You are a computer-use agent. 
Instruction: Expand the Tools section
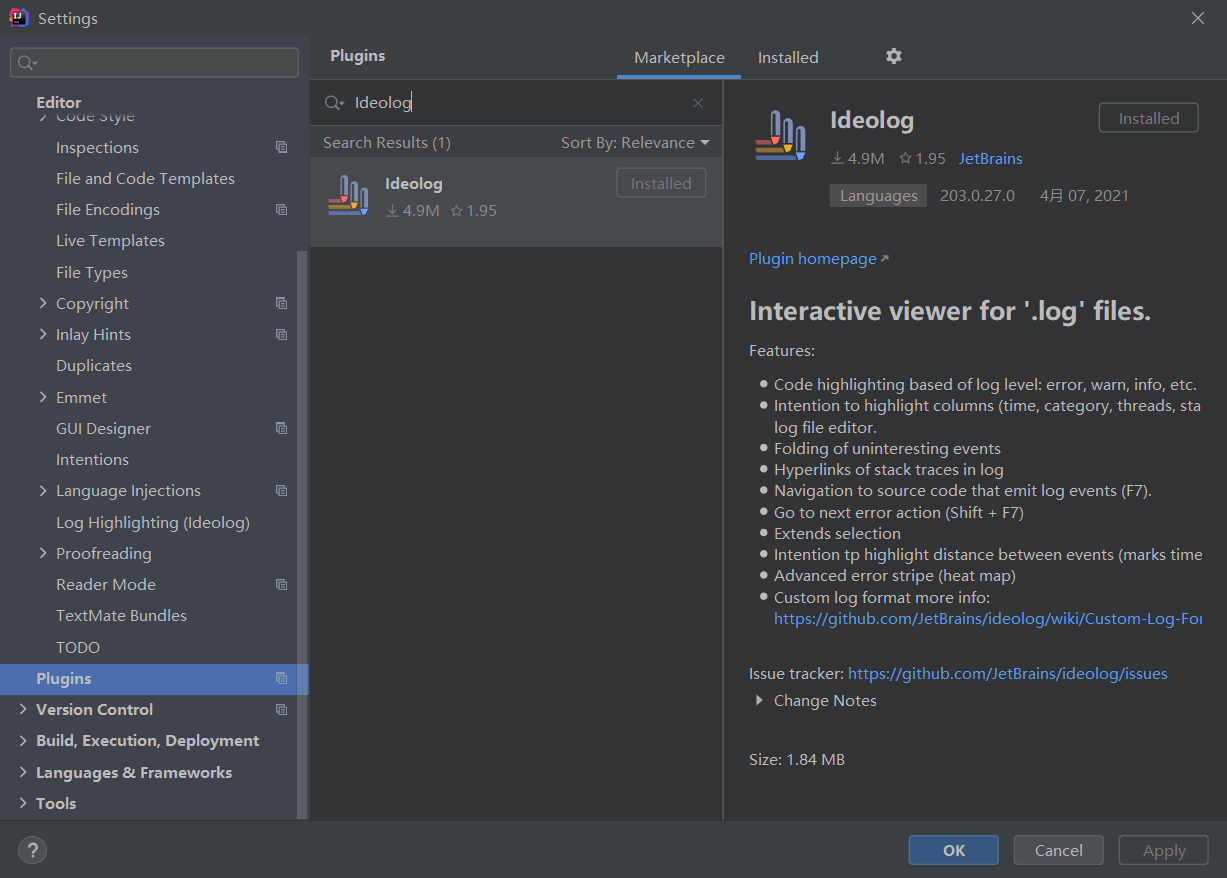coord(23,803)
